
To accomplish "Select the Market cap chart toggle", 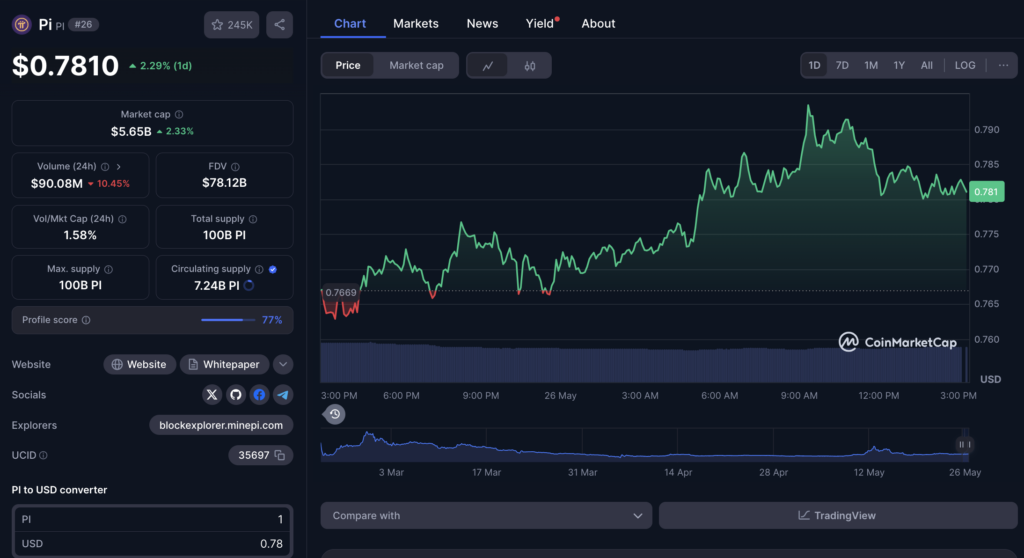I will (x=416, y=65).
